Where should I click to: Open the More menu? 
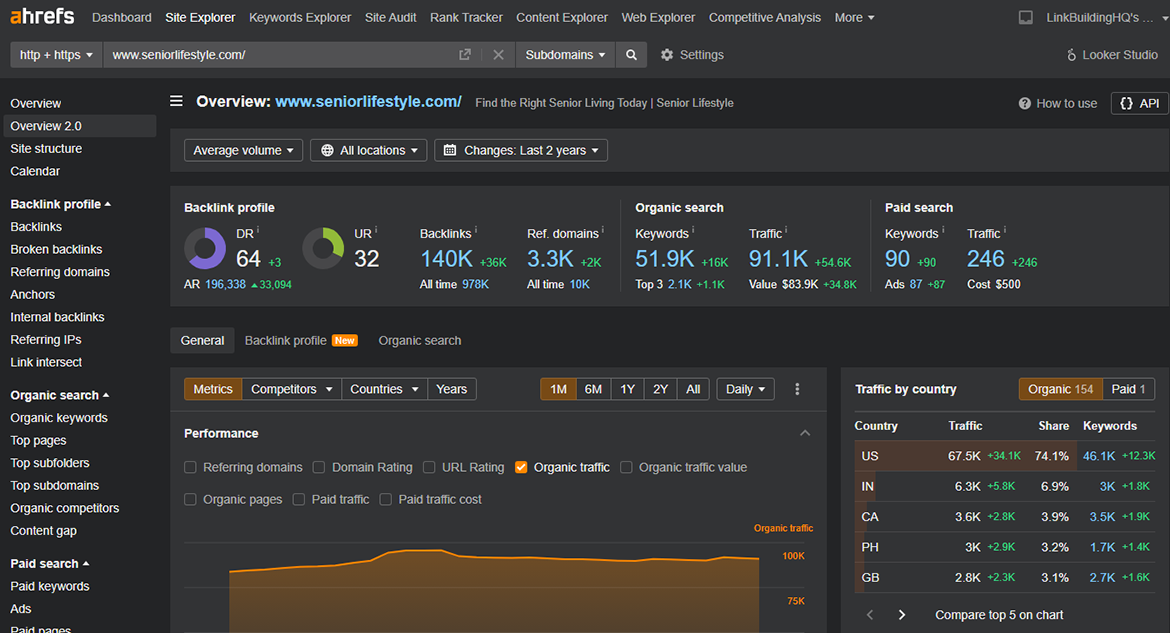pyautogui.click(x=854, y=17)
